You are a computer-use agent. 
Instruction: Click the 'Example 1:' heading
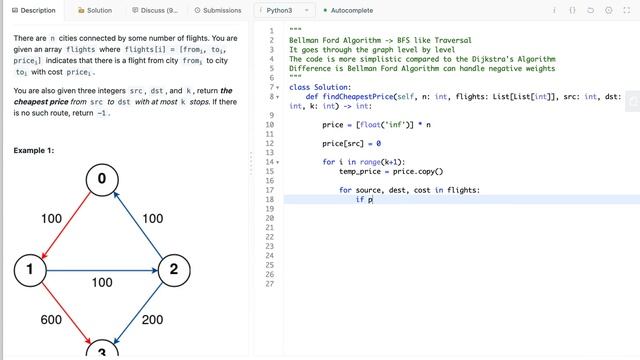[x=34, y=150]
